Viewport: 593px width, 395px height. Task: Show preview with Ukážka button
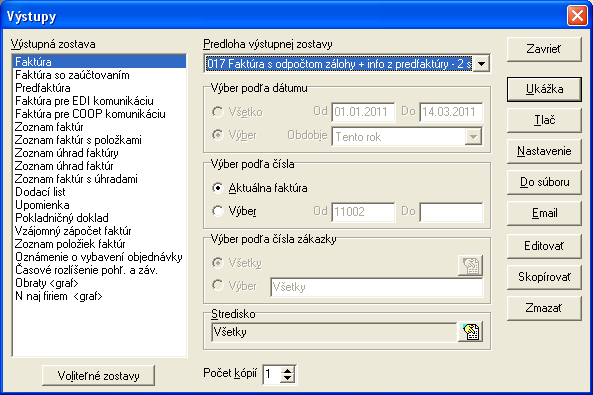point(544,89)
